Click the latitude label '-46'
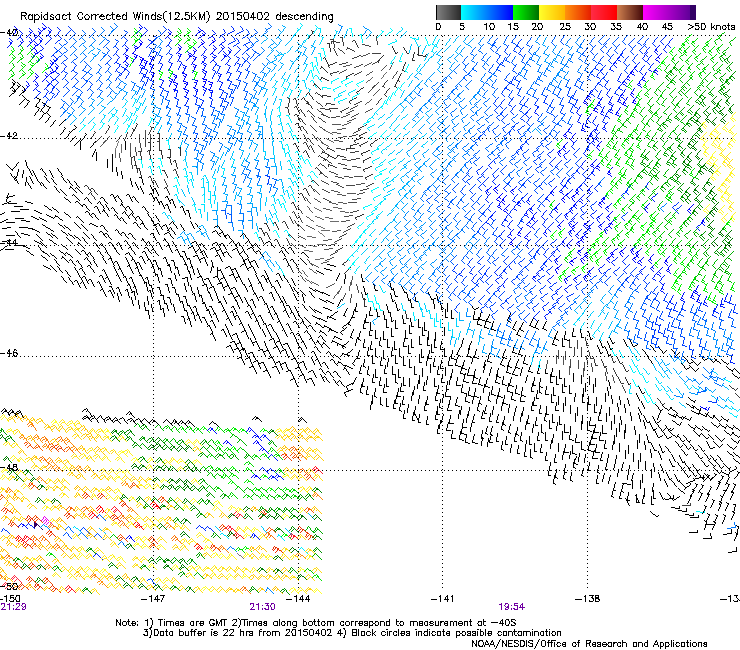Screen dimensions: 740x650 (x=9, y=353)
